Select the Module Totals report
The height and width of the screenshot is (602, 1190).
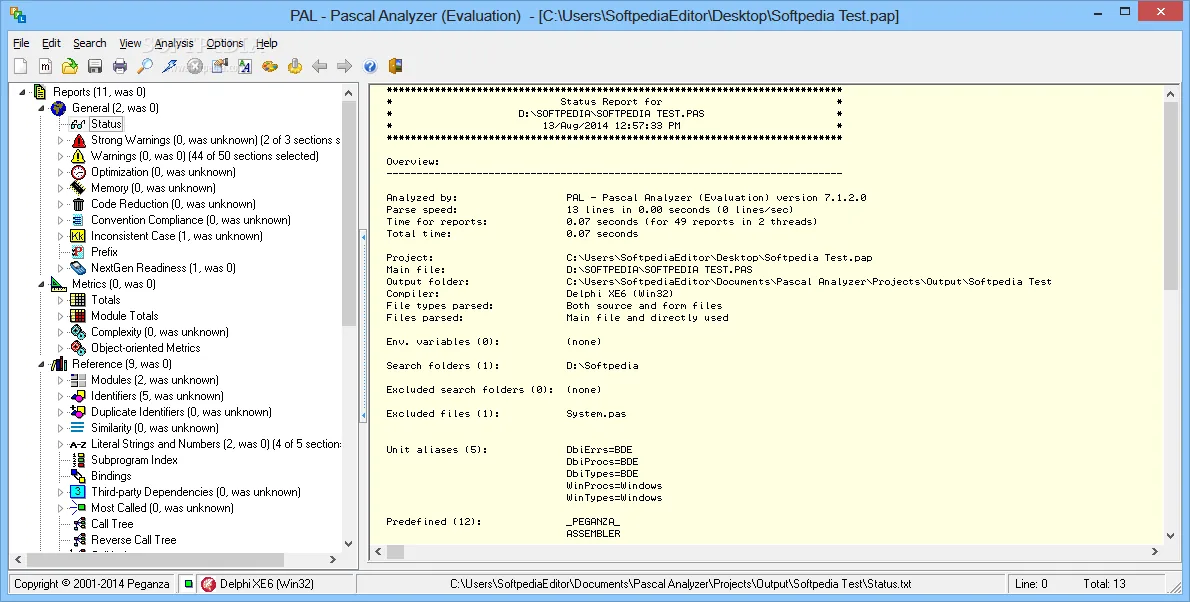[x=124, y=316]
